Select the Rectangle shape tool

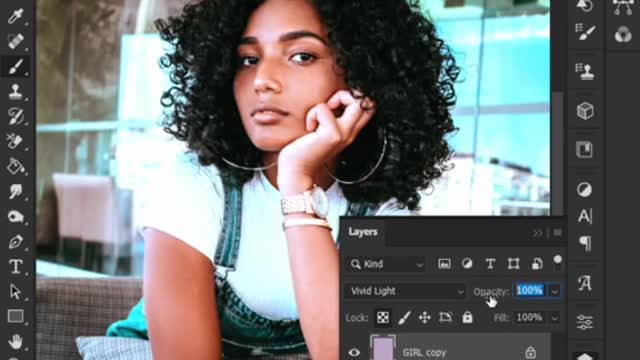[x=16, y=316]
